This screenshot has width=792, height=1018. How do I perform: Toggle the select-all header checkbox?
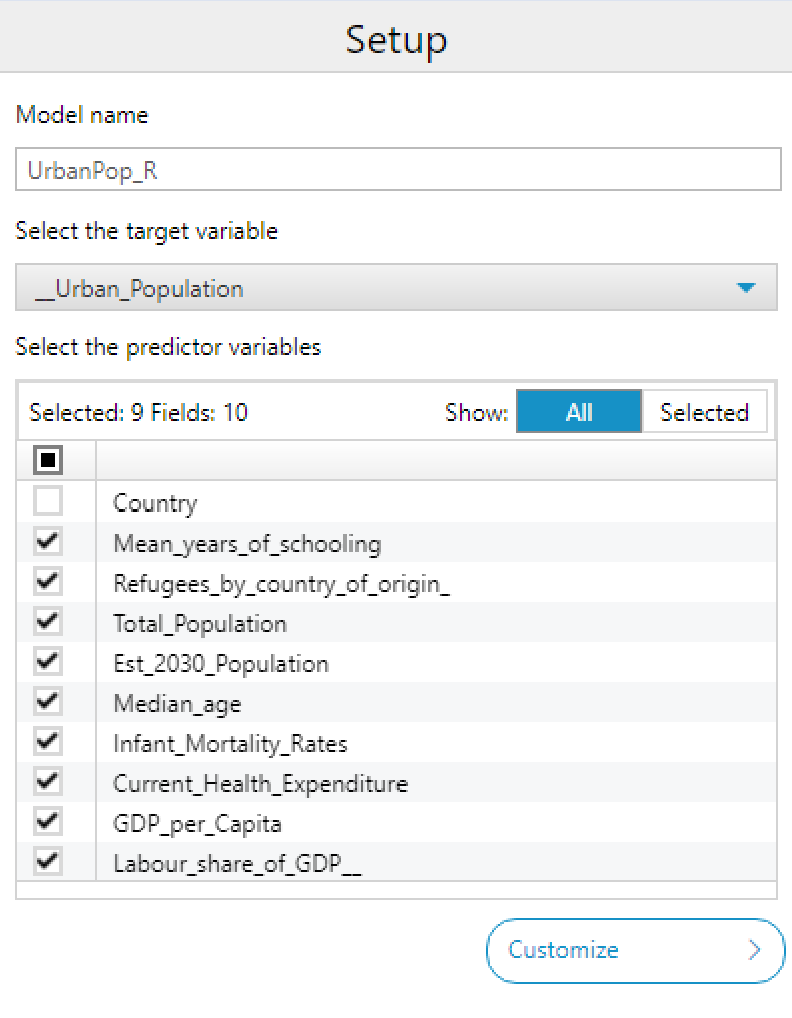[x=48, y=460]
